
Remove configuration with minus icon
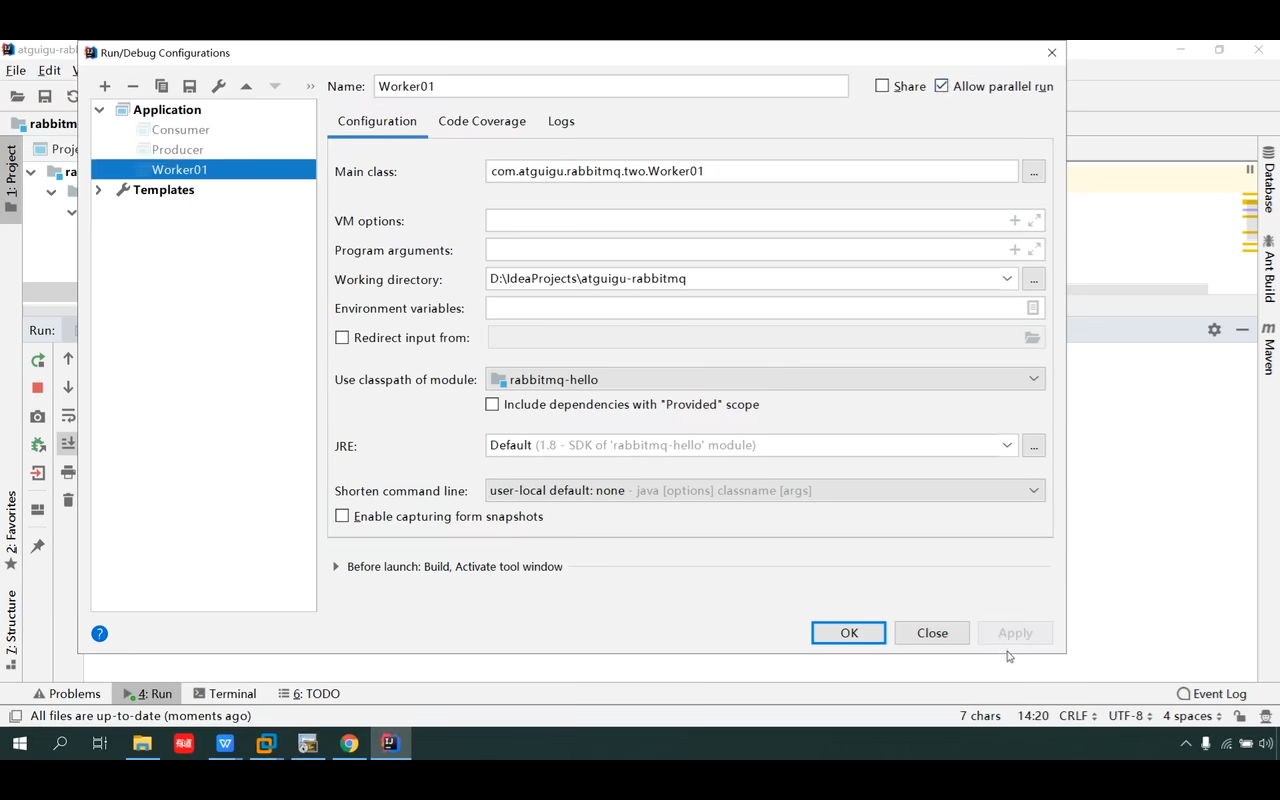pyautogui.click(x=133, y=86)
